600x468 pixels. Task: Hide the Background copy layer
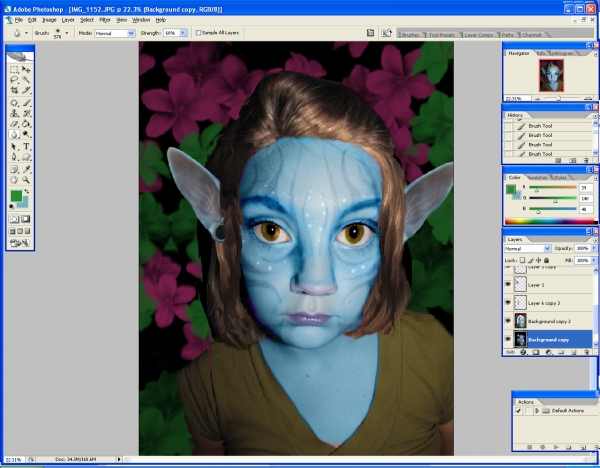(508, 339)
